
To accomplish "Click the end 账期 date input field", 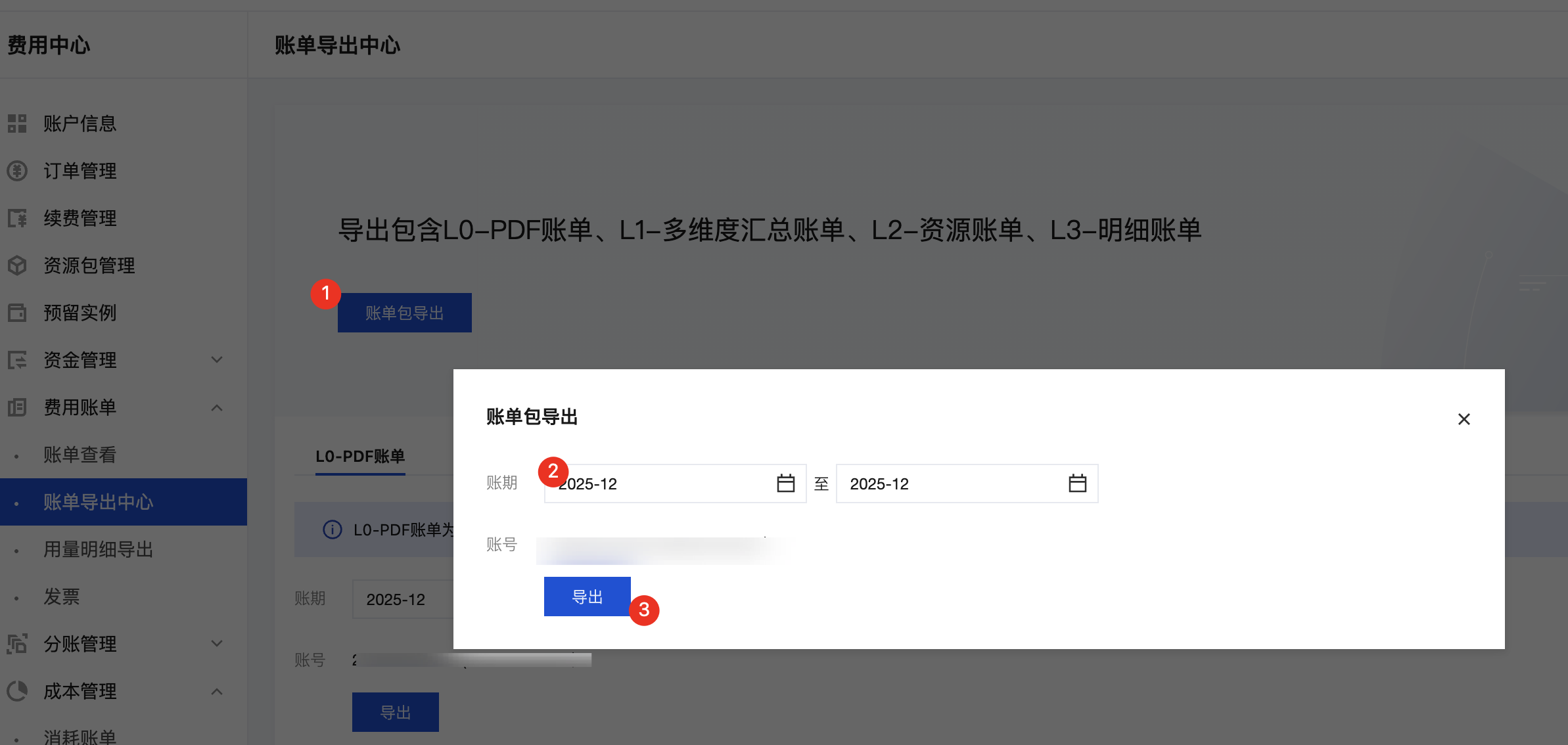I will (946, 484).
